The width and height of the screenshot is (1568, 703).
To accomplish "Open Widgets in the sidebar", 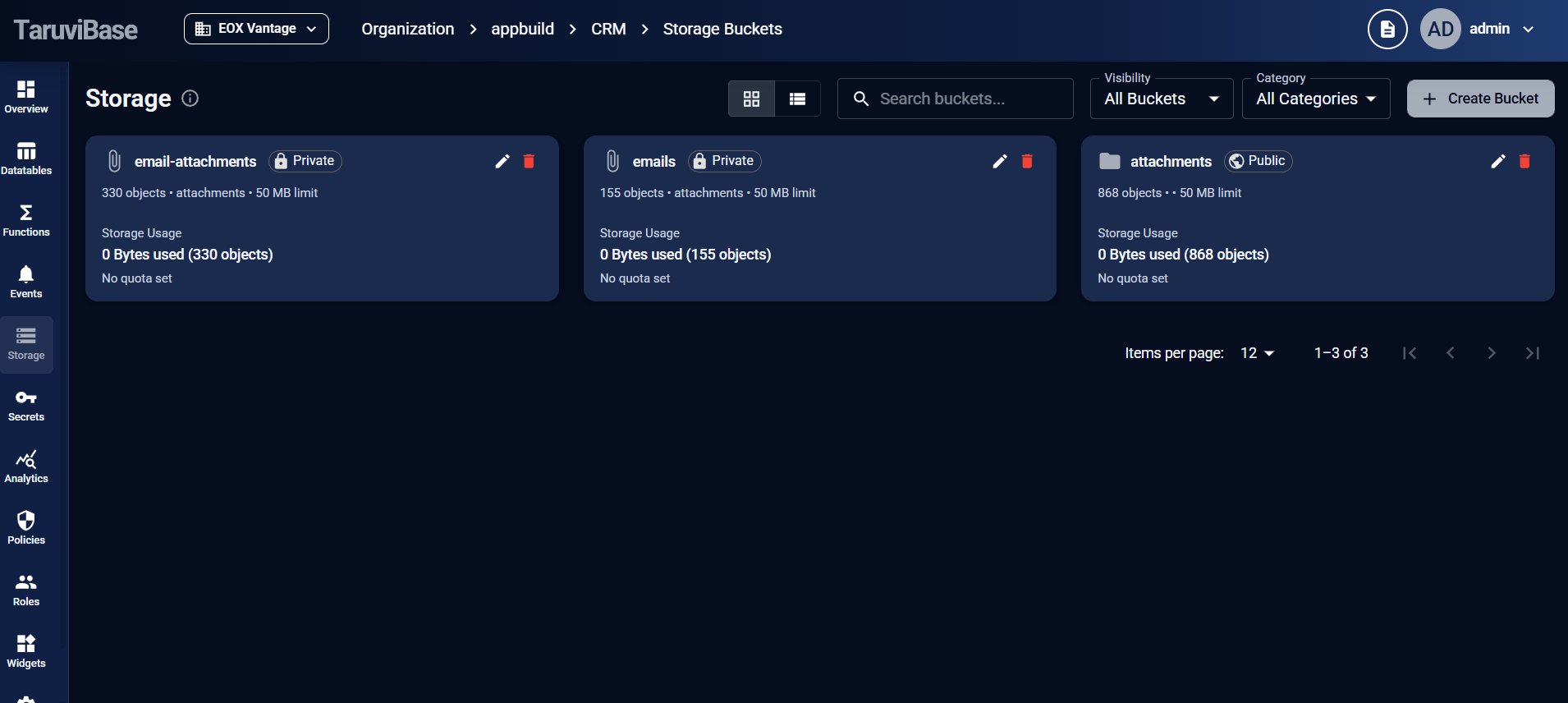I will tap(26, 652).
